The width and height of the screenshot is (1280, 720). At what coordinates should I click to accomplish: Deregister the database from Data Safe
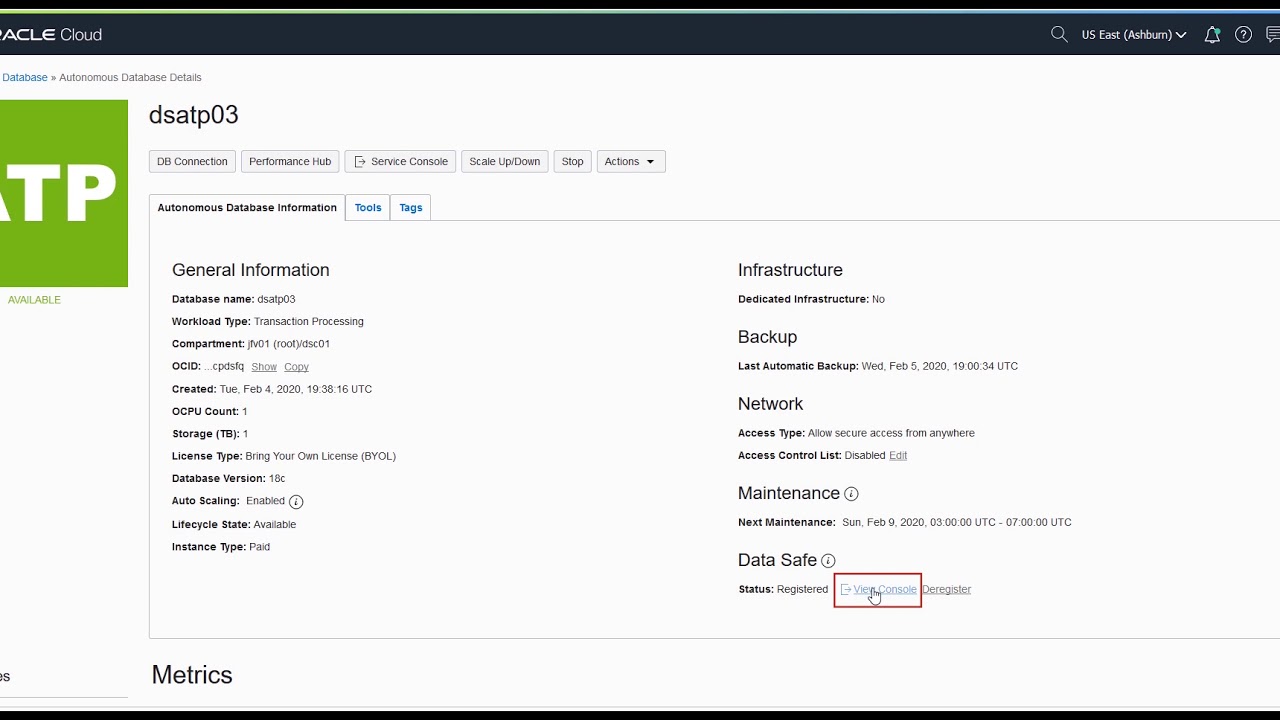pos(946,589)
